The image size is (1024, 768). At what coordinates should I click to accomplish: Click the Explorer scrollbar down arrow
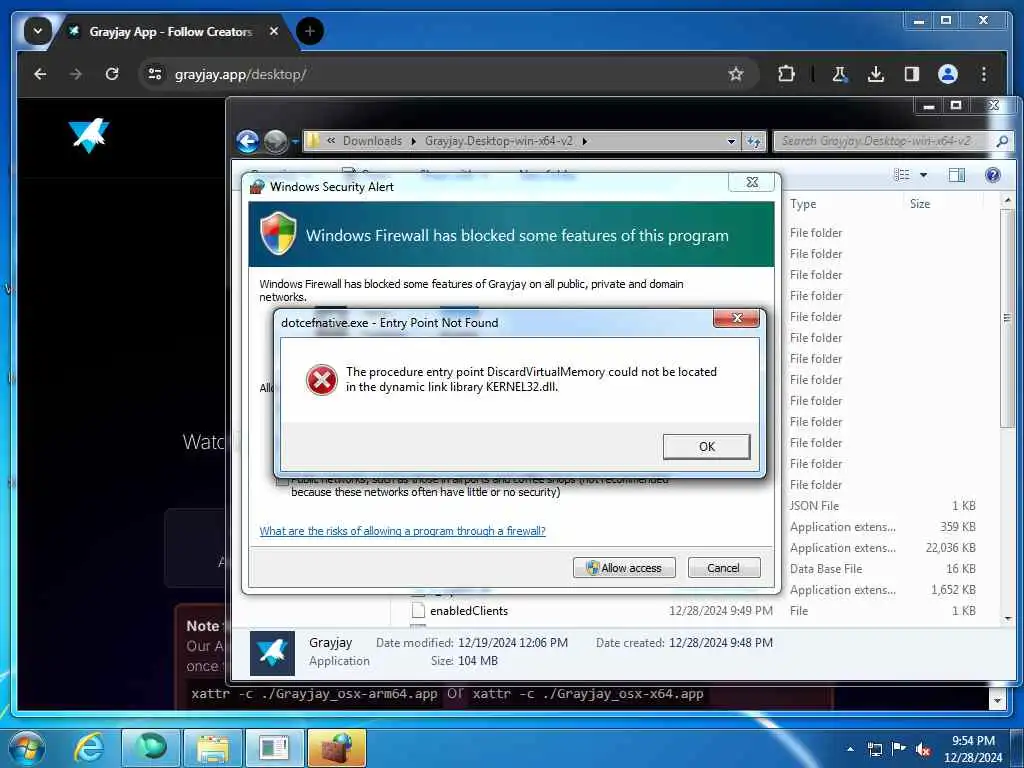pos(1007,617)
